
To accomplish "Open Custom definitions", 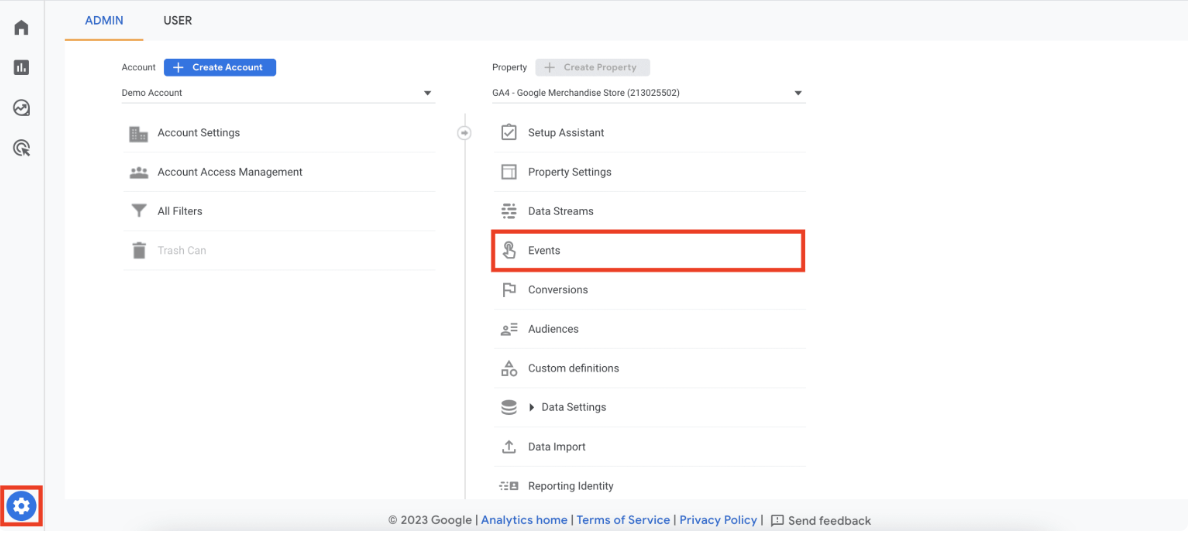I will tap(574, 368).
